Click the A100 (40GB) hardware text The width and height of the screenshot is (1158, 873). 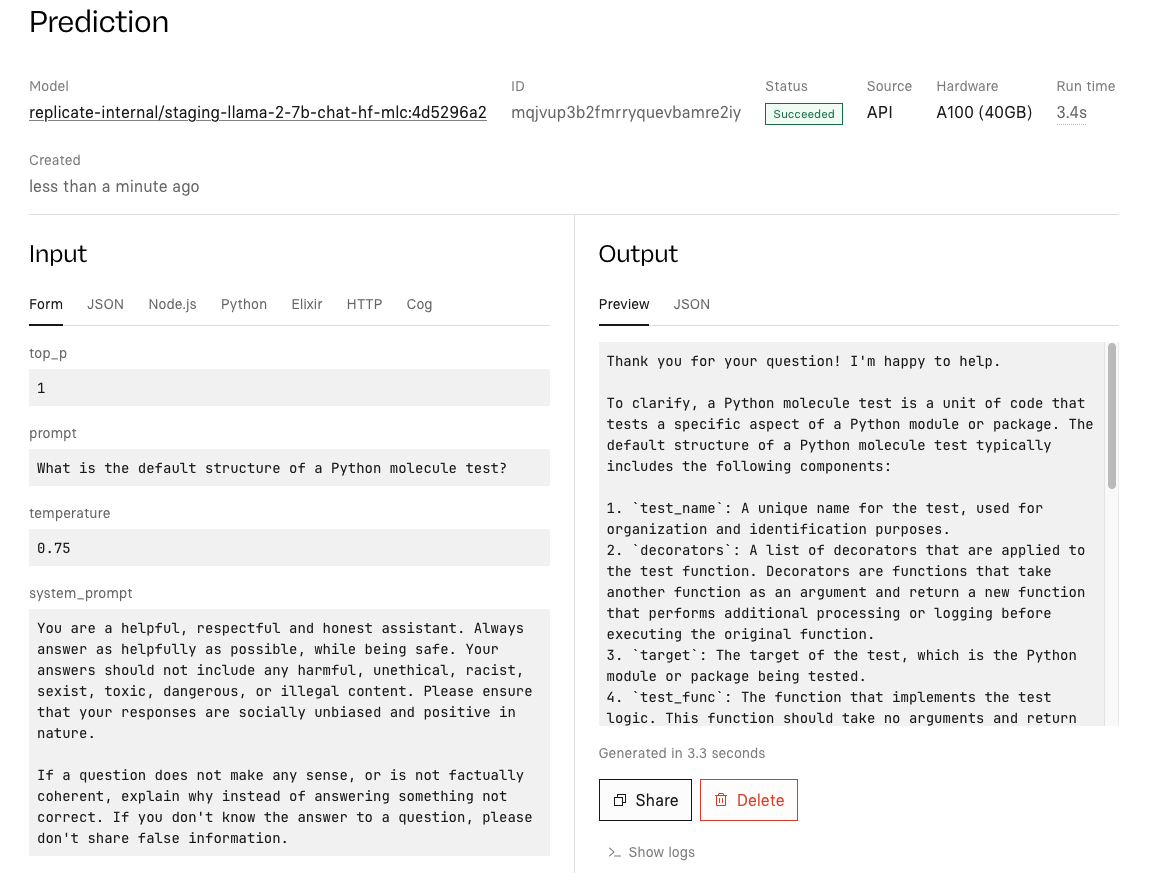(x=984, y=112)
